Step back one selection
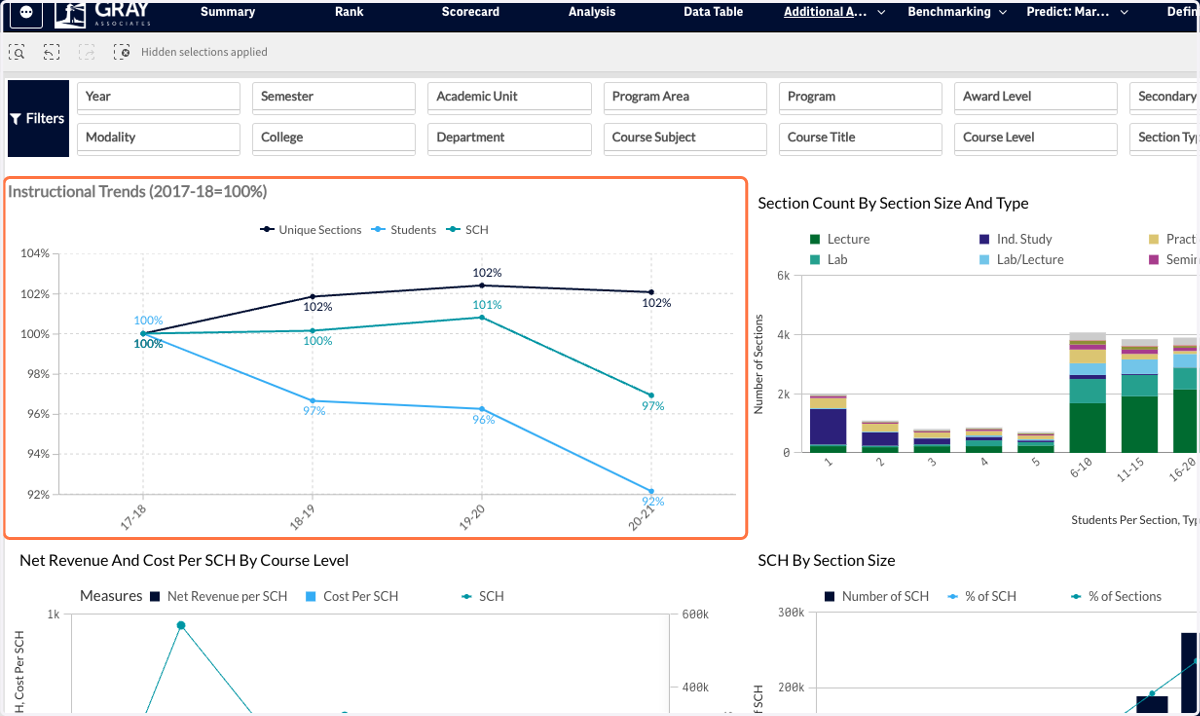The height and width of the screenshot is (716, 1200). [51, 52]
